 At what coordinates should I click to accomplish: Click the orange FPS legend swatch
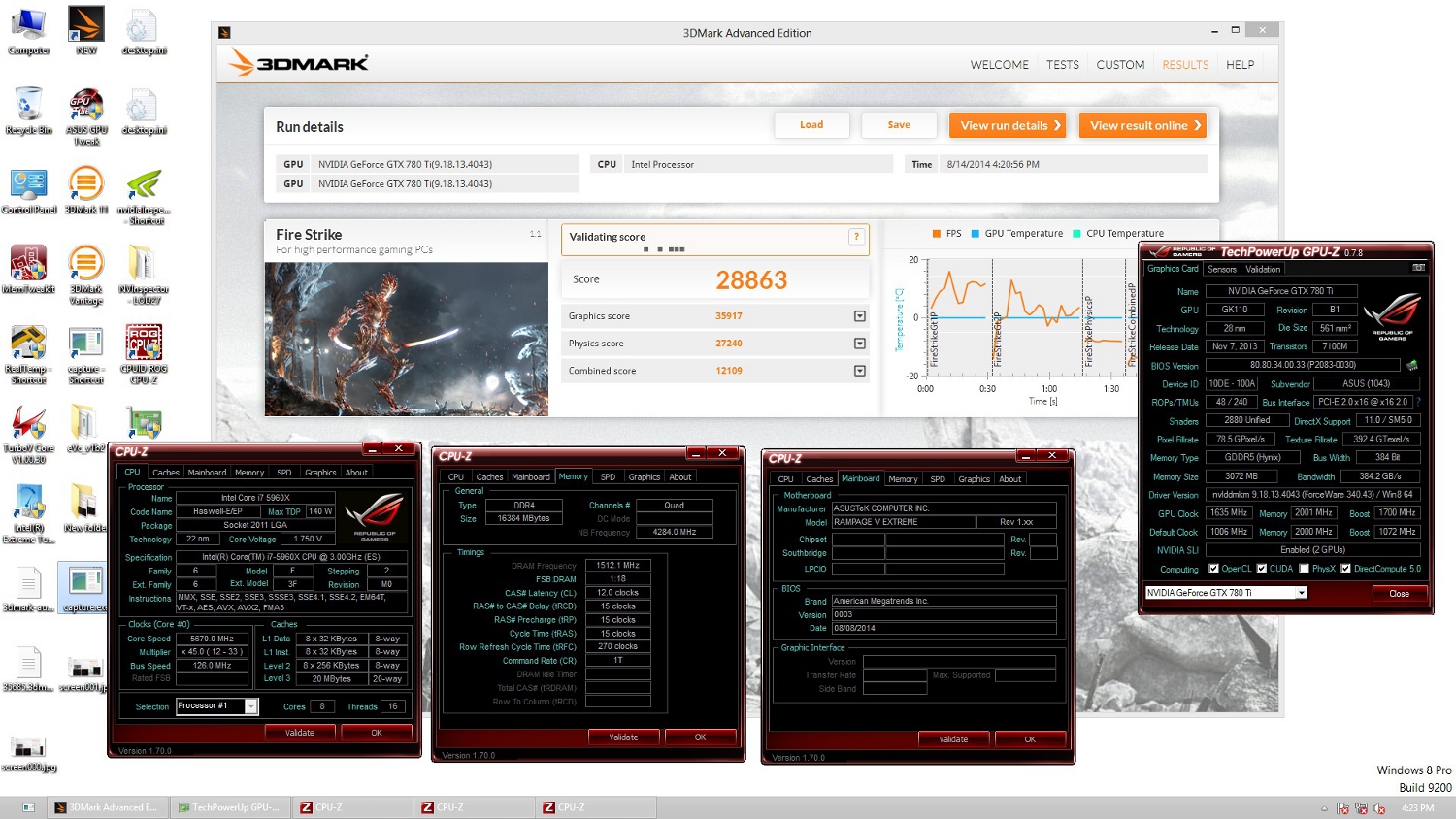coord(936,234)
